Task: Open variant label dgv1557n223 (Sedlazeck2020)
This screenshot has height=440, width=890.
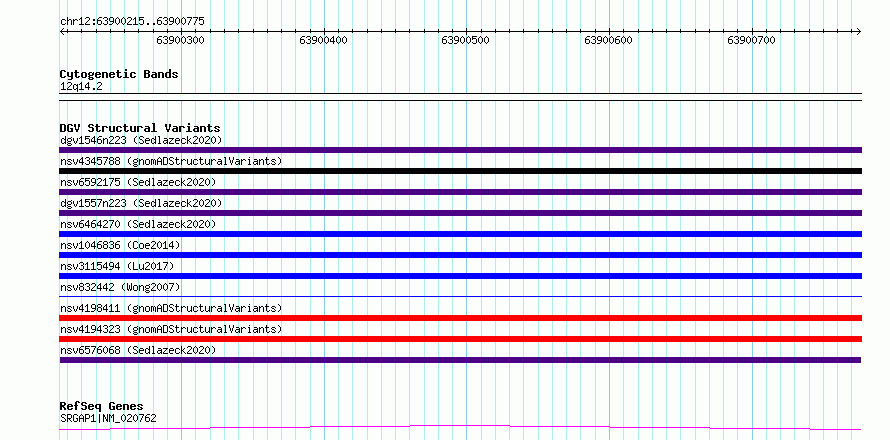Action: 141,203
